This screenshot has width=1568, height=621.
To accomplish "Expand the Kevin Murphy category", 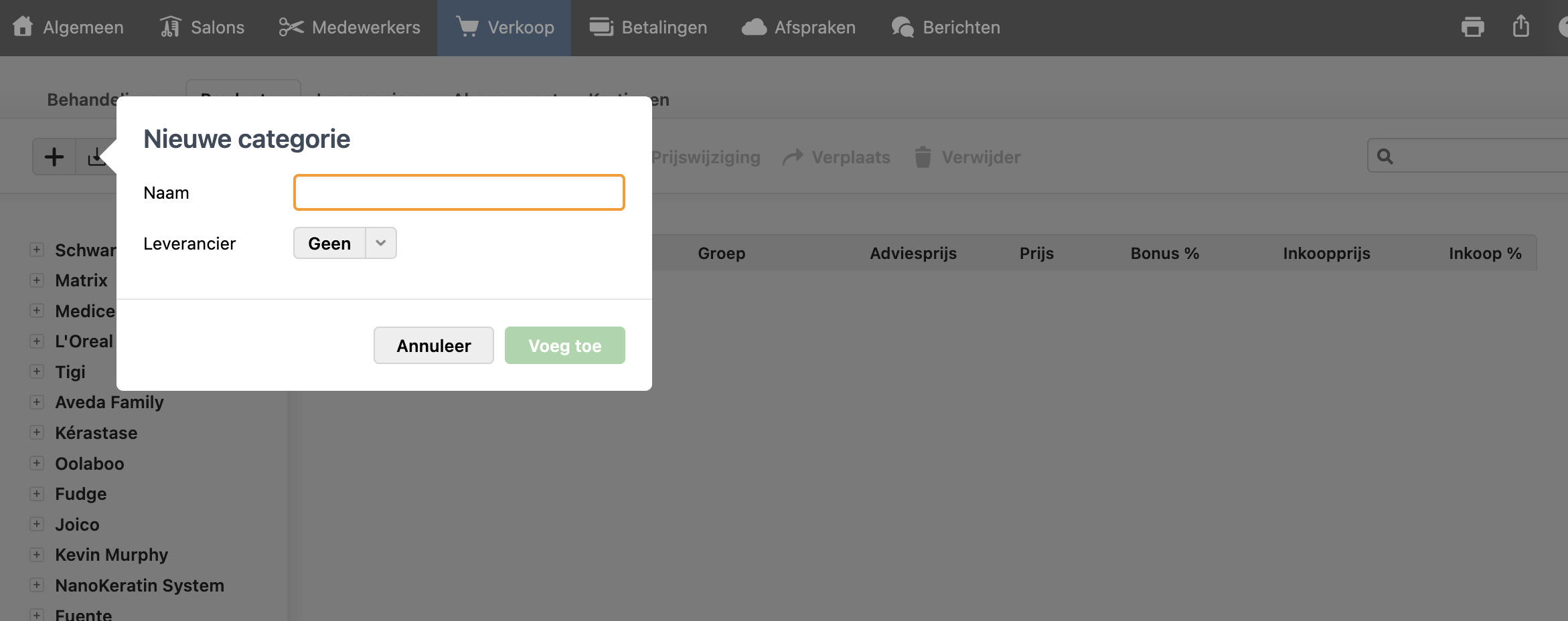I will (x=37, y=555).
